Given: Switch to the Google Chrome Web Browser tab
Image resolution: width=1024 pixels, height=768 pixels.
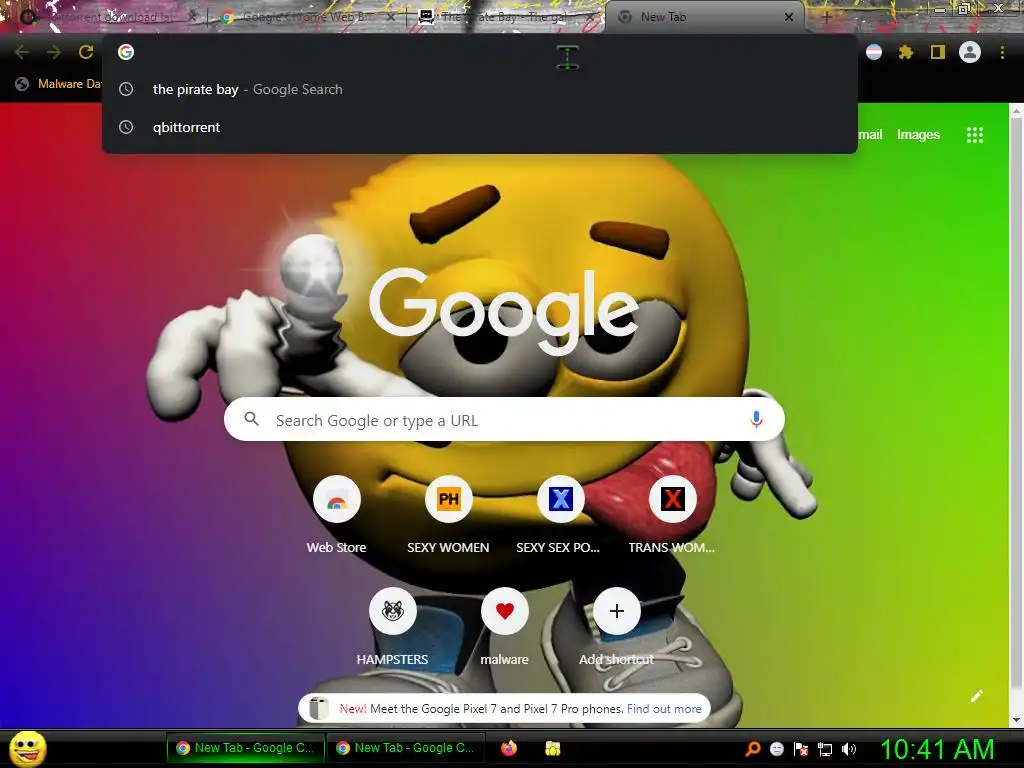Looking at the screenshot, I should (x=307, y=17).
